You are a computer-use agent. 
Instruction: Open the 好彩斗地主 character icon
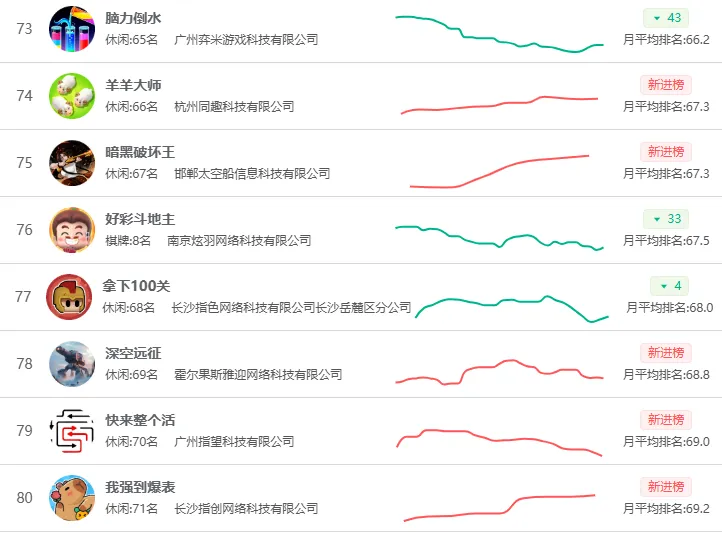tap(72, 230)
